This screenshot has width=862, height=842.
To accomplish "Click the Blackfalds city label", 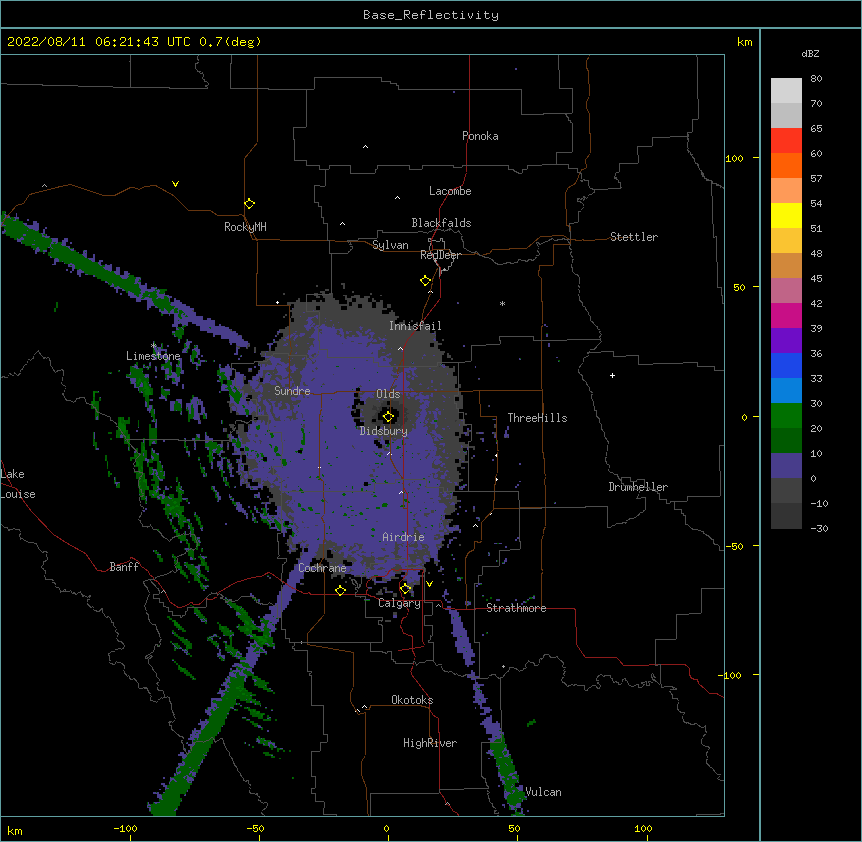I will click(441, 223).
